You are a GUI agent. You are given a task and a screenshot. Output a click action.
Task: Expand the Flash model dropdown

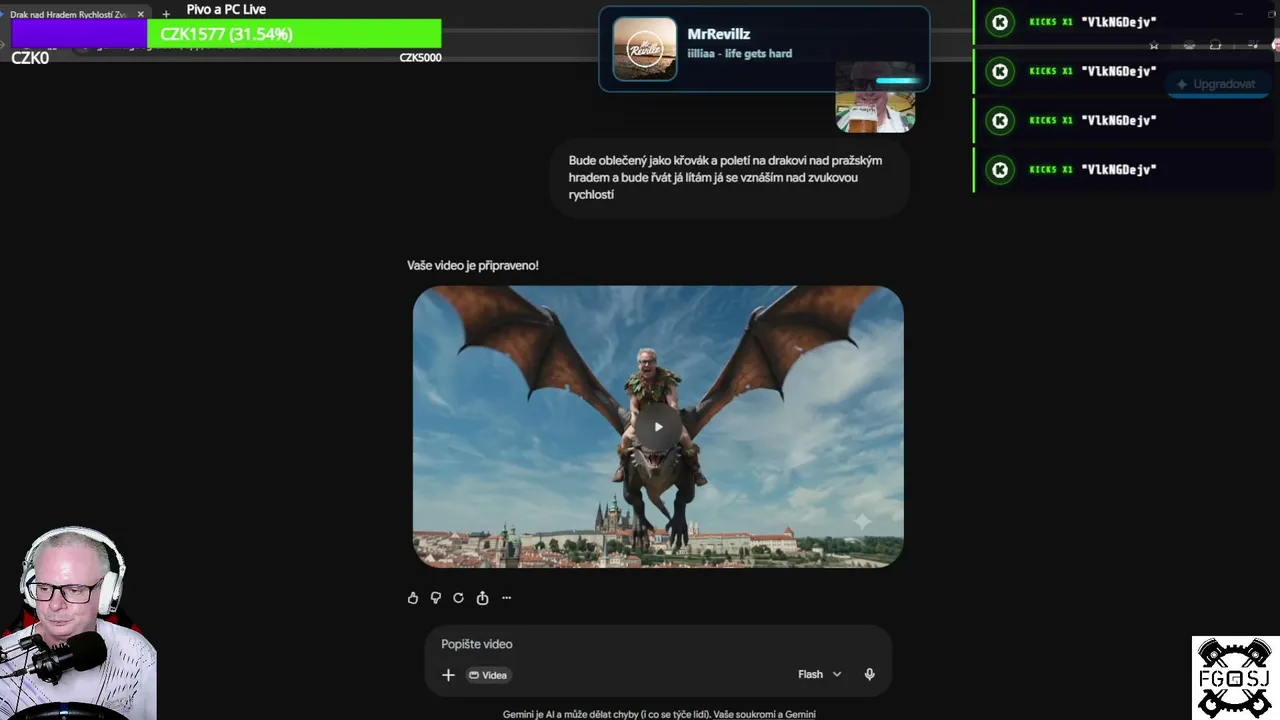tap(820, 674)
